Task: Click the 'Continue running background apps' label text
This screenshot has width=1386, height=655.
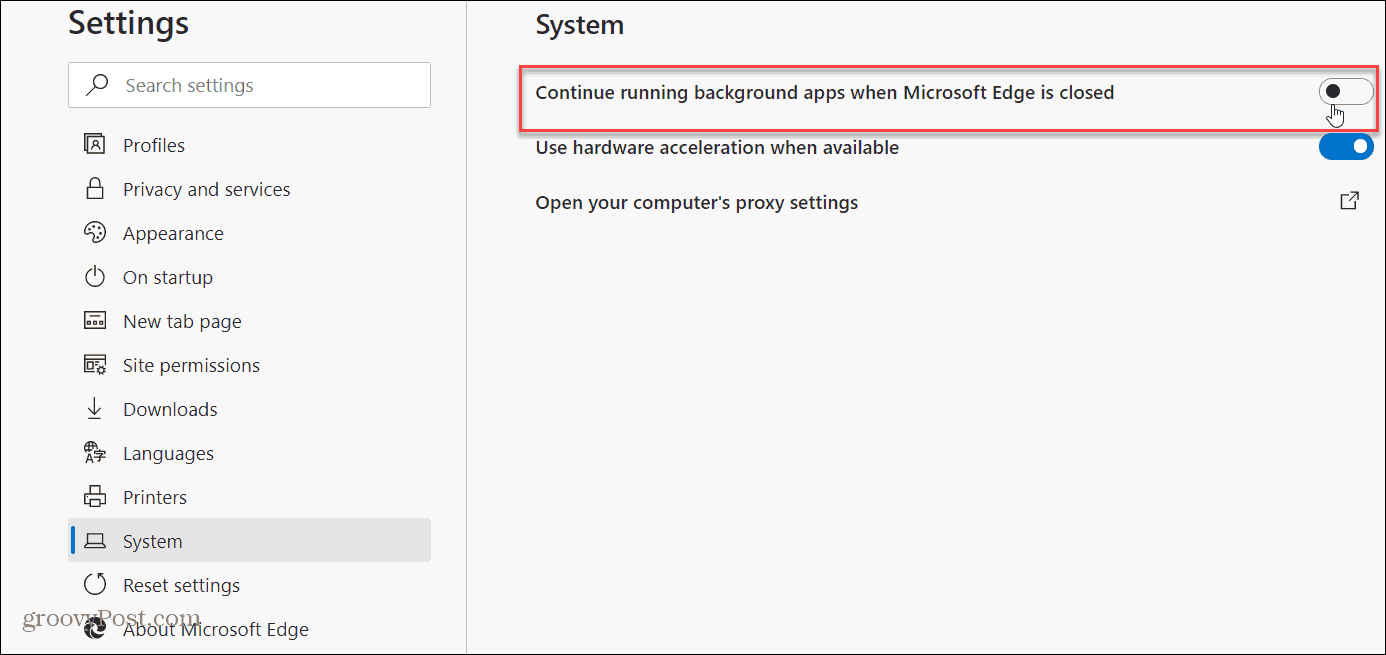Action: click(x=825, y=92)
